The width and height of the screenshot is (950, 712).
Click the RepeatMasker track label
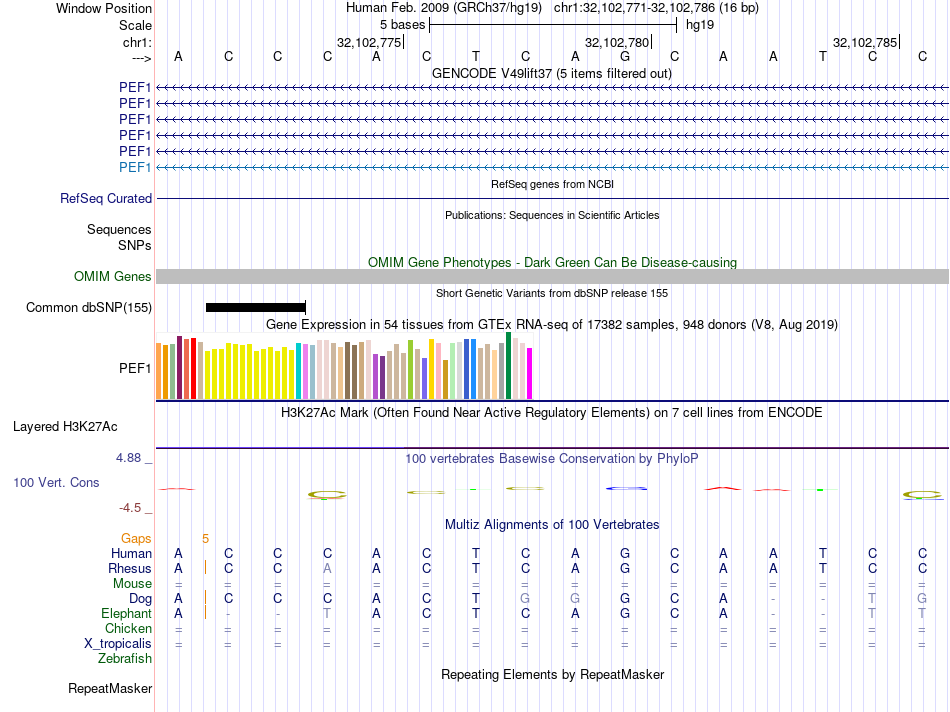(x=110, y=688)
